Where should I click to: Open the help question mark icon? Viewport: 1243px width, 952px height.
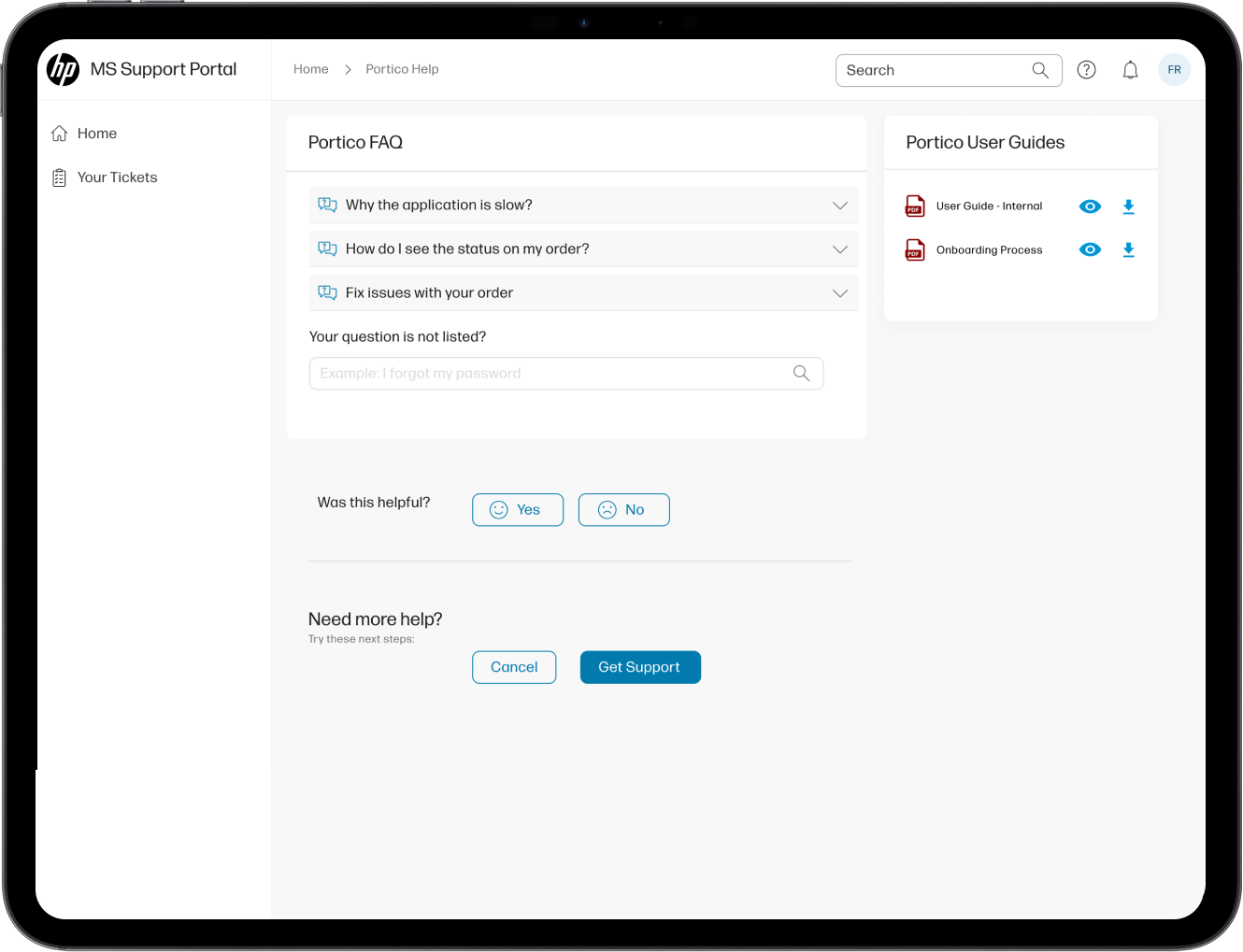point(1086,70)
